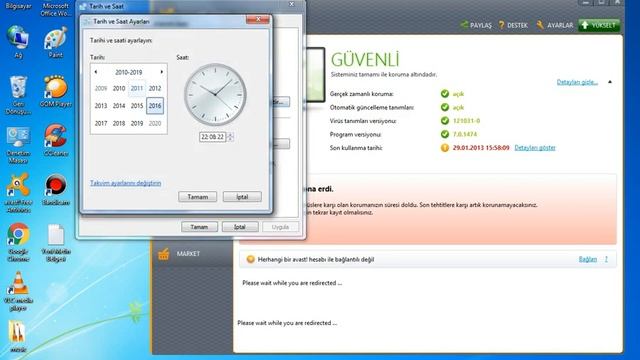640x360 pixels.
Task: Click İptal in the outer Tarih ve Saat window
Action: (x=240, y=227)
